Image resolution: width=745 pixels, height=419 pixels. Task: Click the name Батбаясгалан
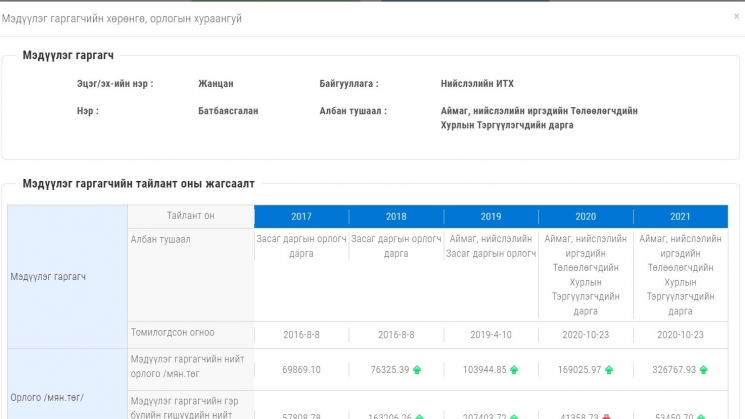[228, 111]
